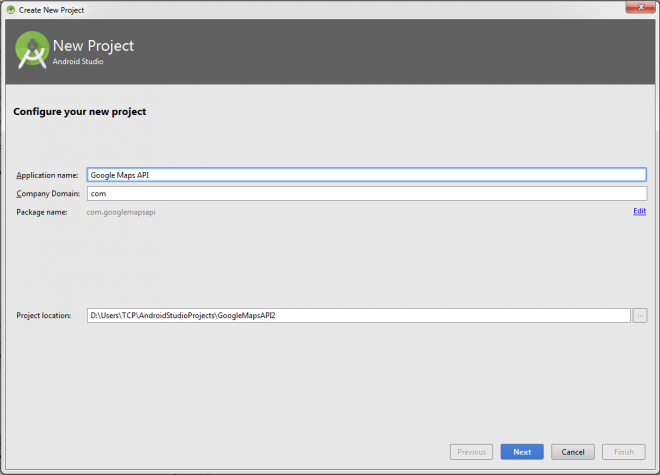Click the Package name label
Viewport: 660px width, 475px height.
42,212
